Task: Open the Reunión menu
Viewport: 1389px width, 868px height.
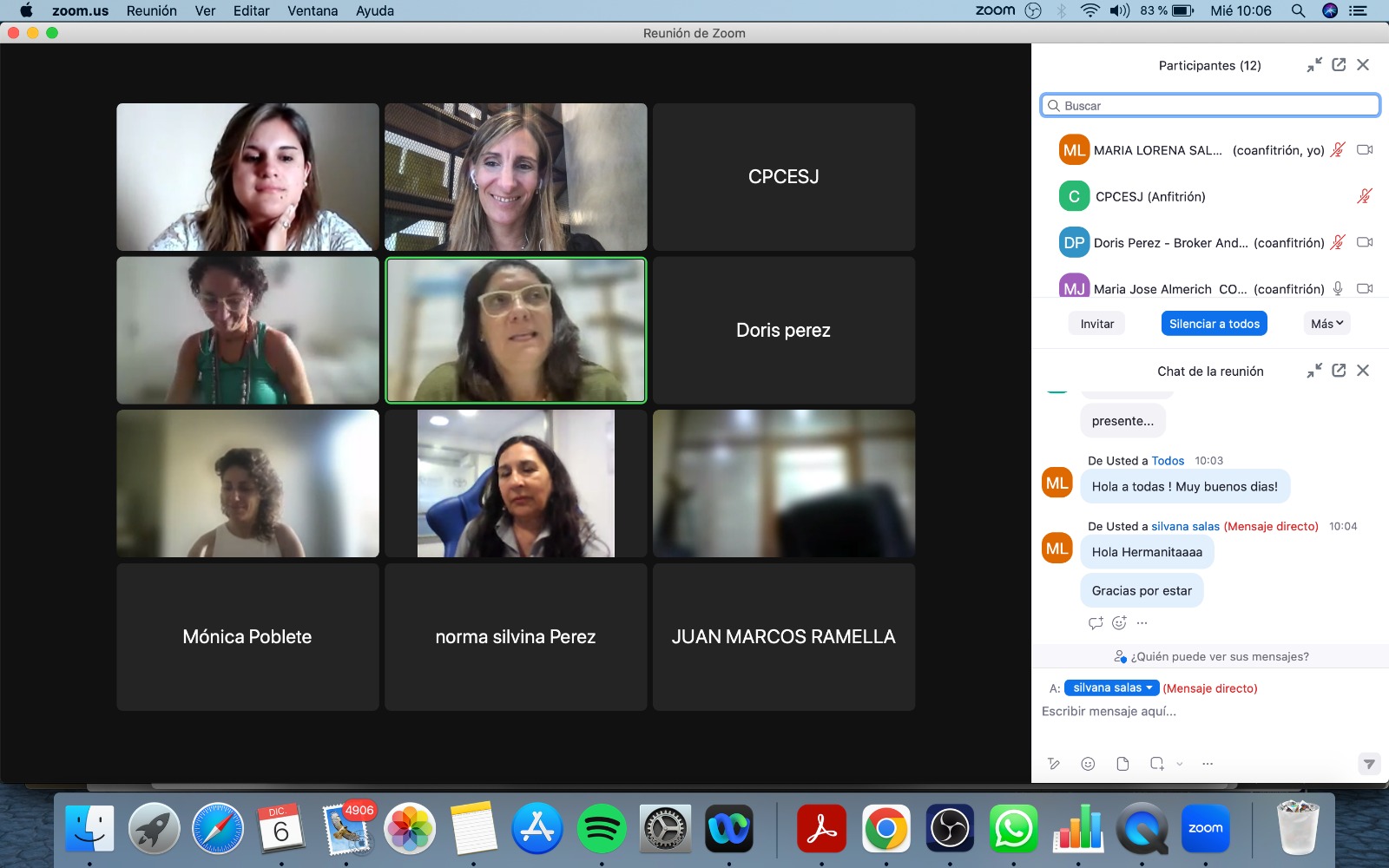Action: [x=151, y=10]
